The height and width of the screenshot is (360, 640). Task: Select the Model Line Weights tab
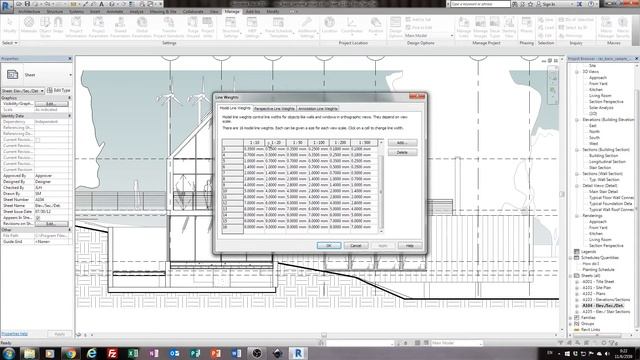[235, 108]
